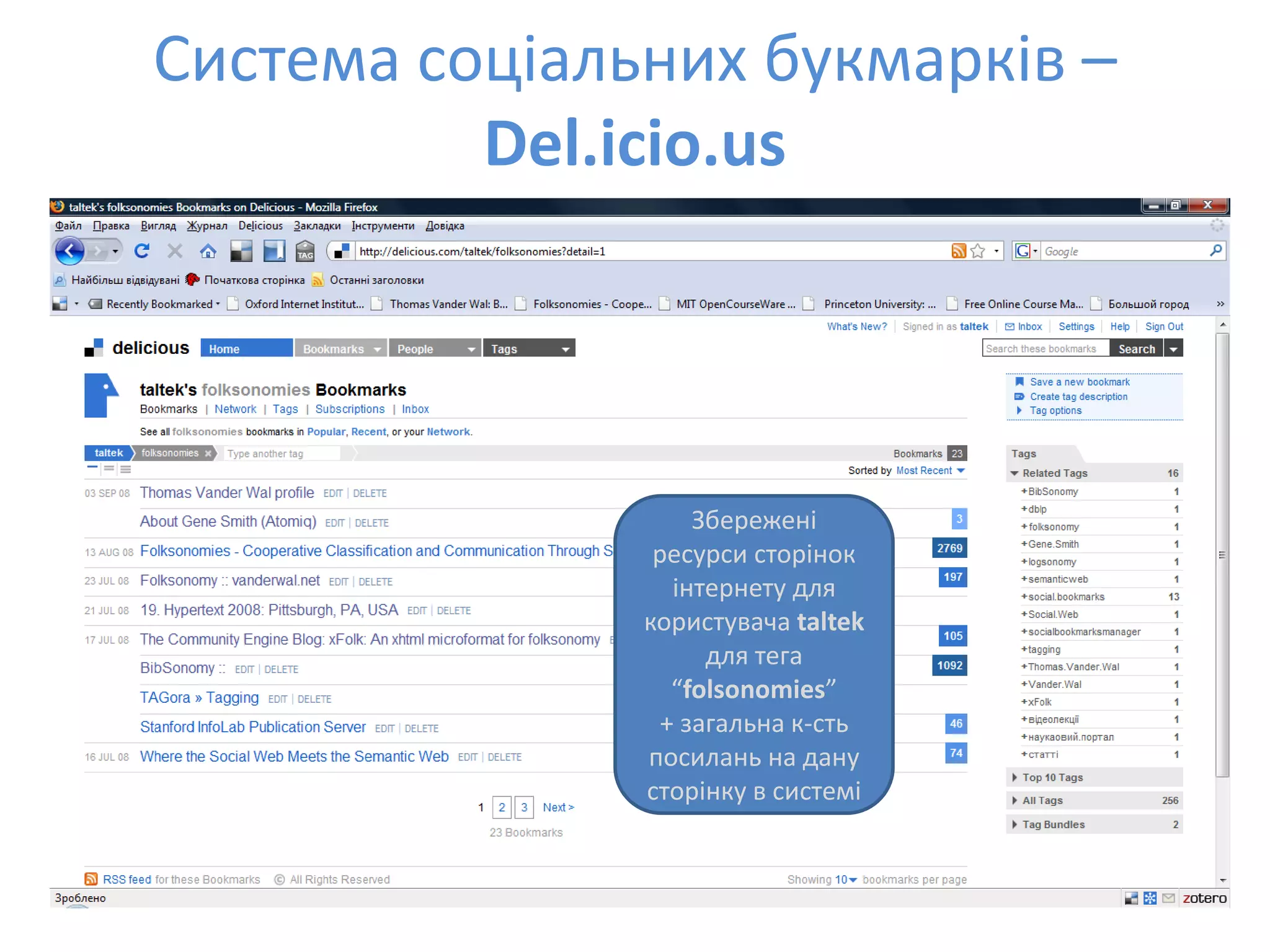Click the Next page link
Viewport: 1270px width, 952px height.
pos(558,807)
